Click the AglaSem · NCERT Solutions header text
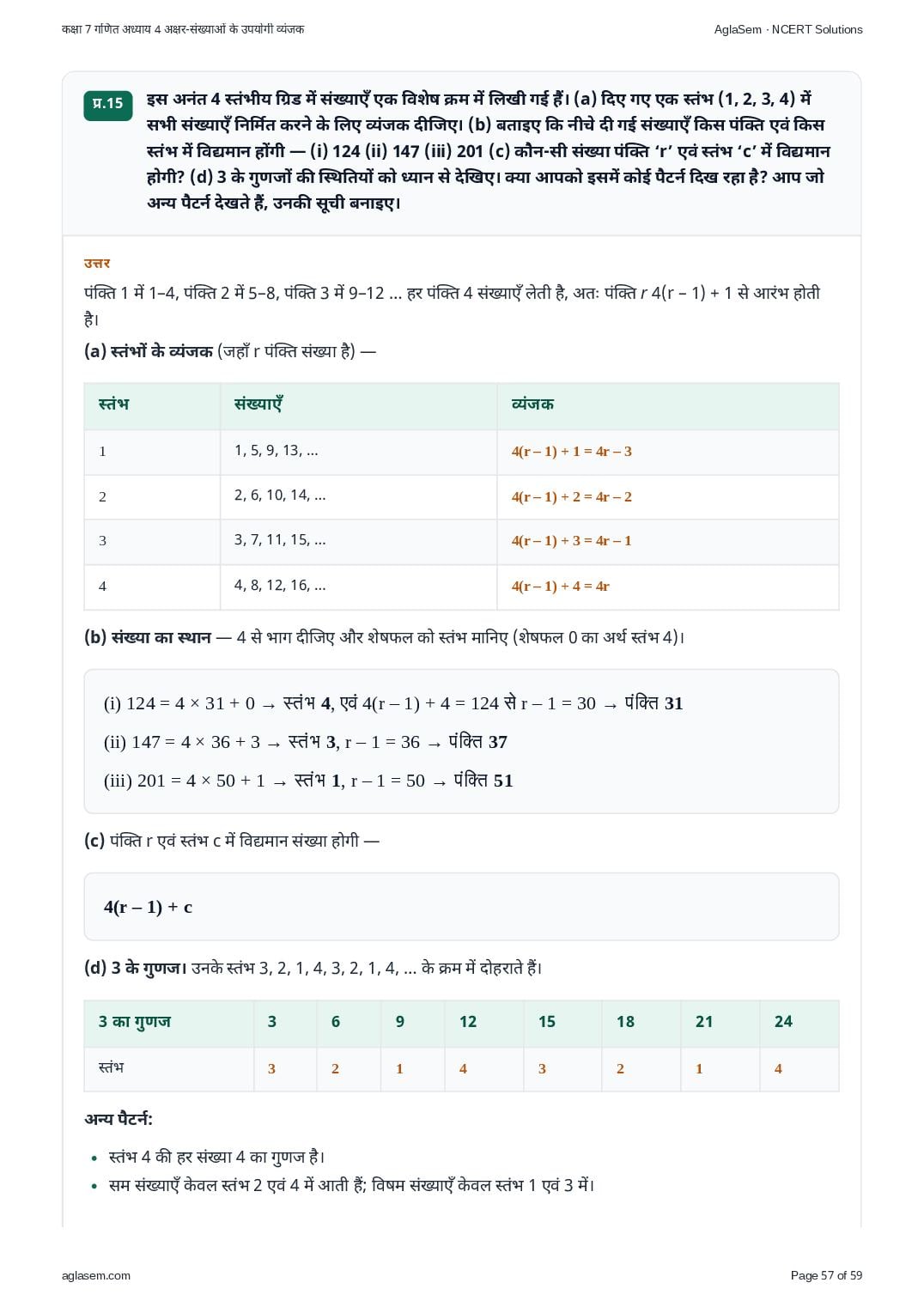 tap(788, 29)
